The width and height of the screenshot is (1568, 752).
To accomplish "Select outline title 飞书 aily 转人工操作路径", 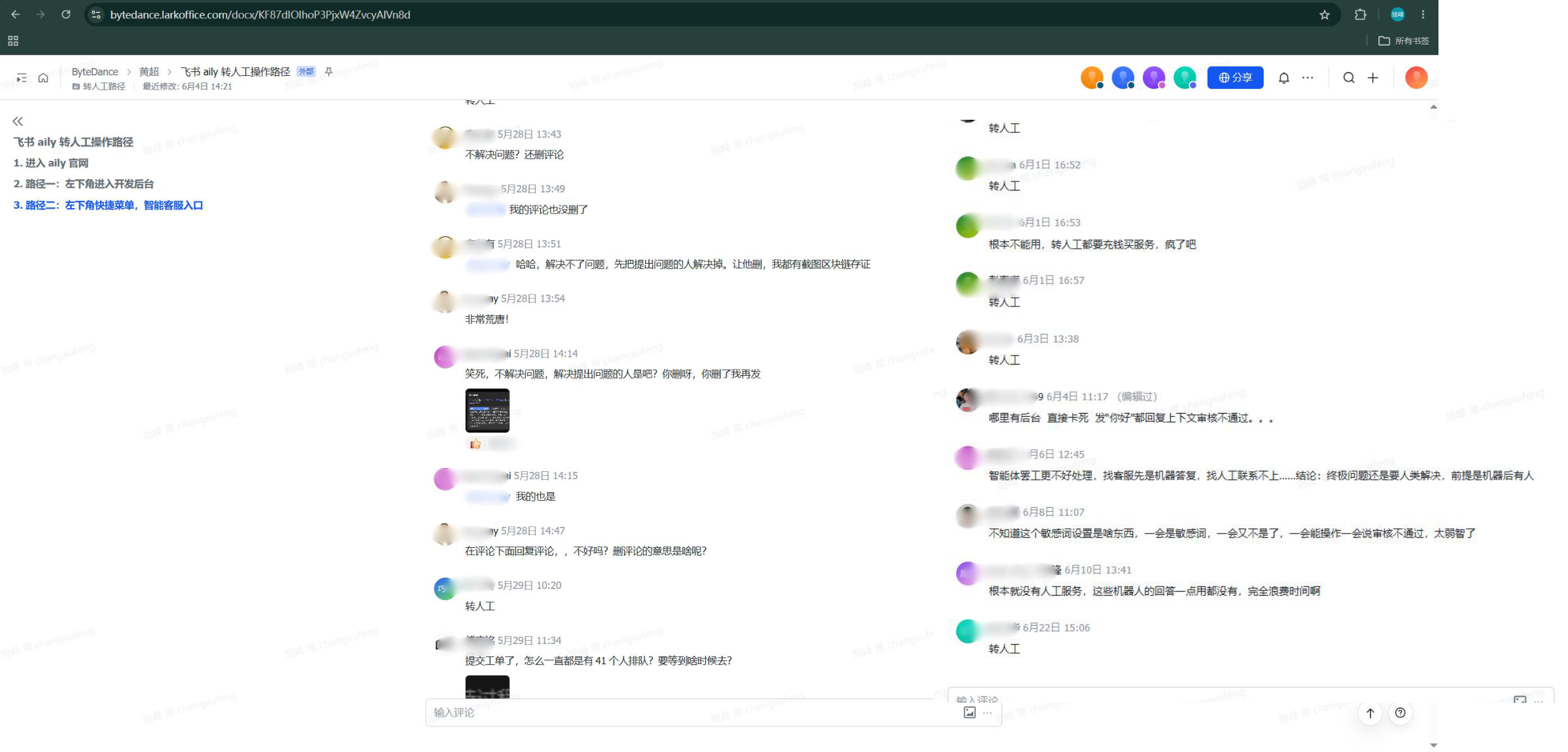I will pyautogui.click(x=73, y=142).
